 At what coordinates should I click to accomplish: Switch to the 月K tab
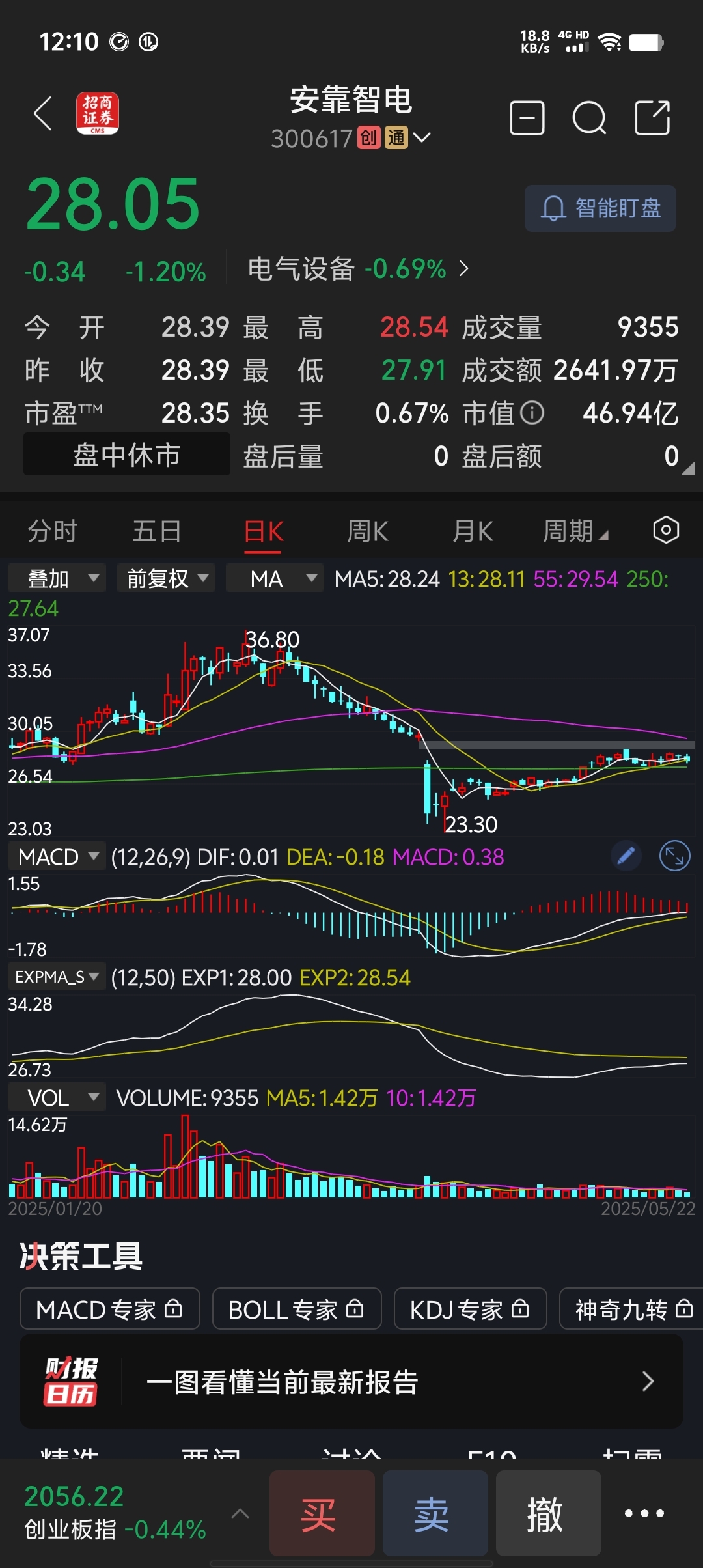tap(473, 531)
